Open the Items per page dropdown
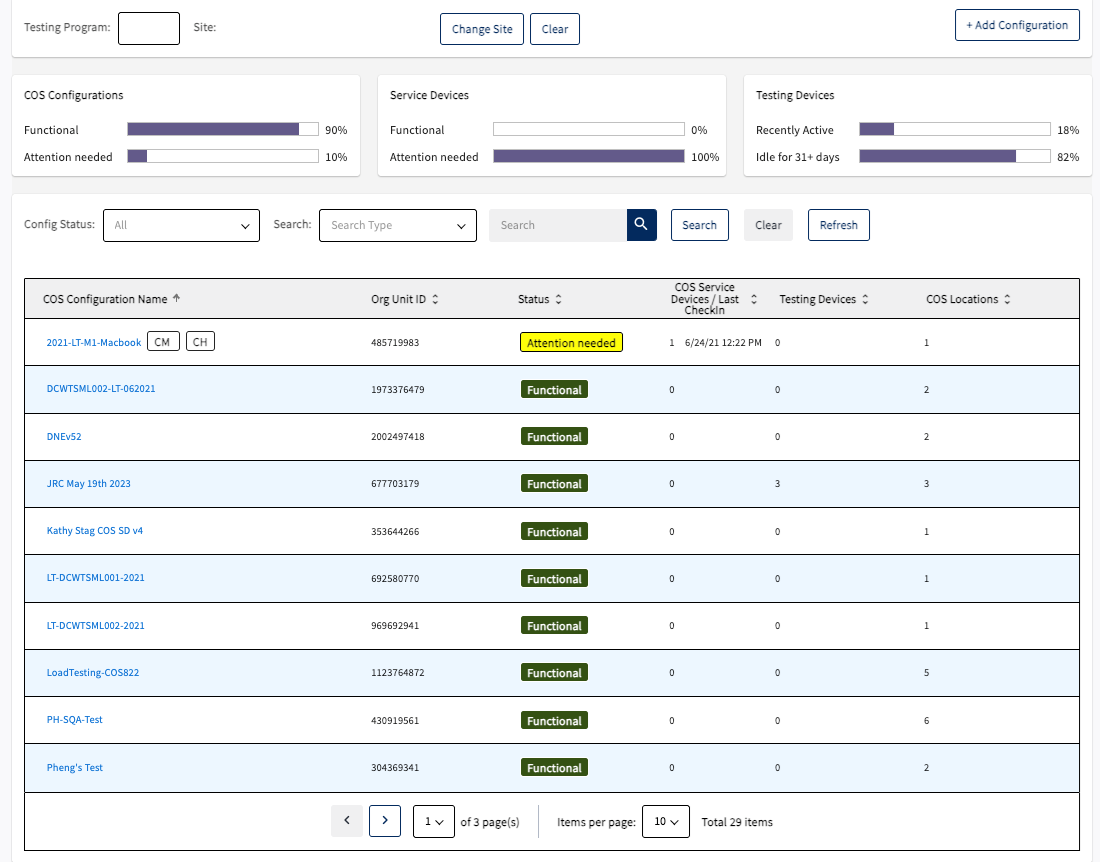The image size is (1100, 862). [x=666, y=821]
